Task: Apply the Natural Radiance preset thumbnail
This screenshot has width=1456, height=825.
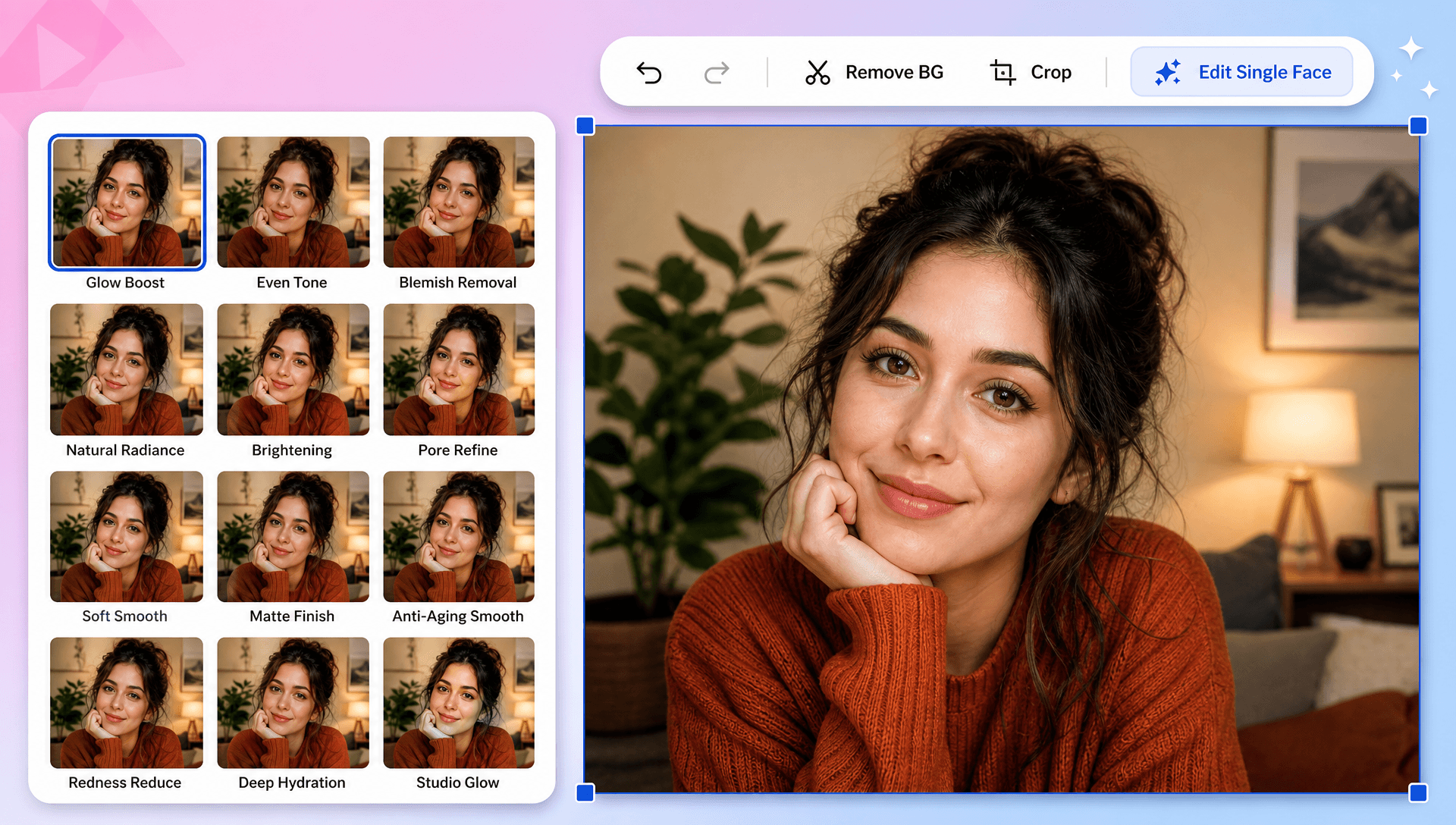Action: click(x=127, y=370)
